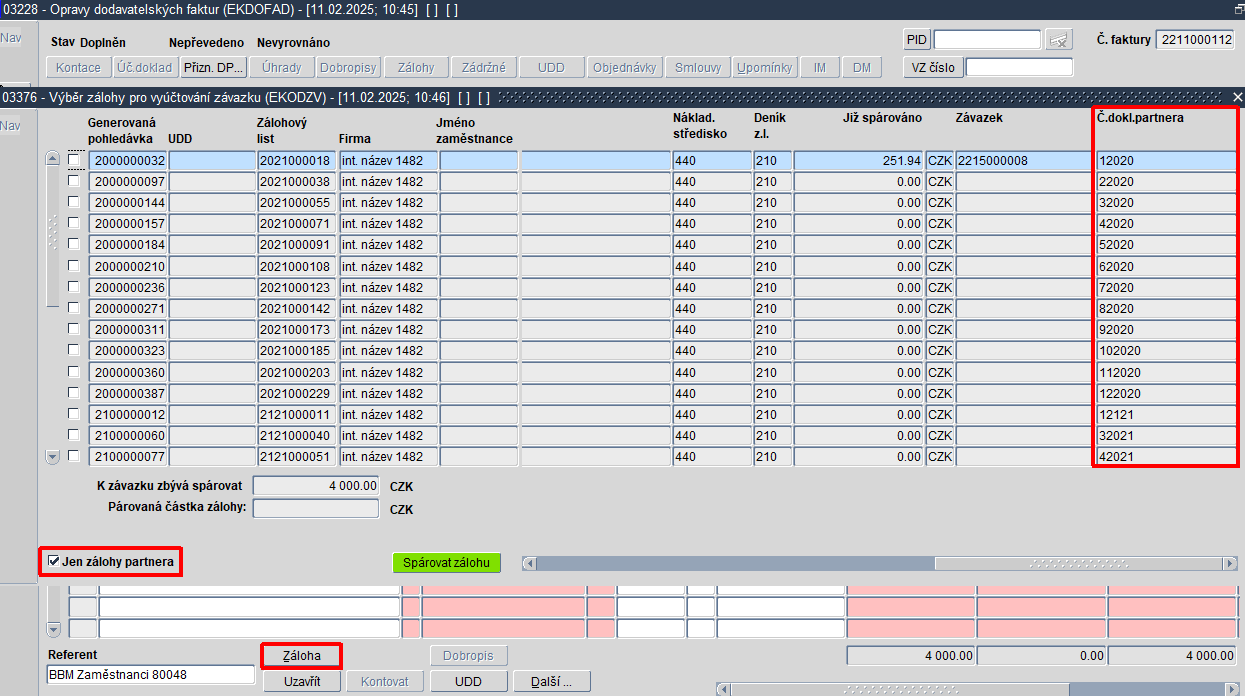Click lower list scroll down arrow icon
Image resolution: width=1245 pixels, height=696 pixels.
point(54,629)
